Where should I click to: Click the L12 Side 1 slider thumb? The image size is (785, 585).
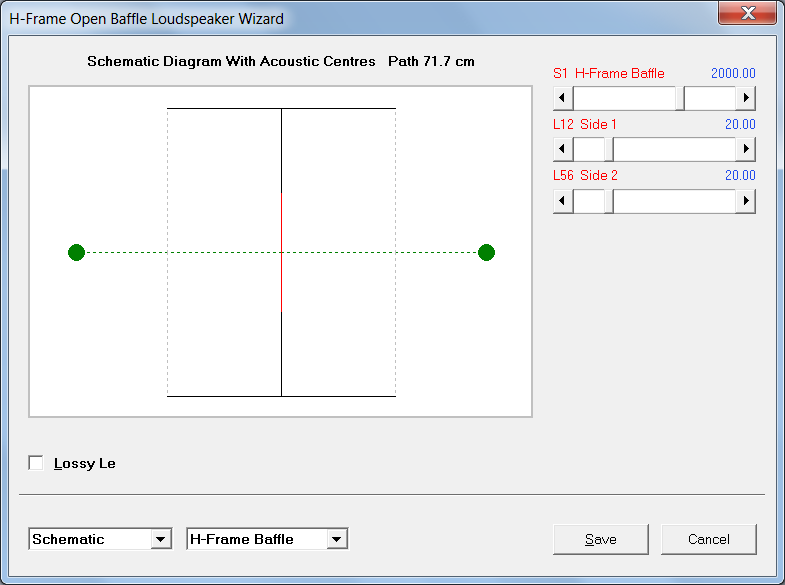pyautogui.click(x=609, y=149)
